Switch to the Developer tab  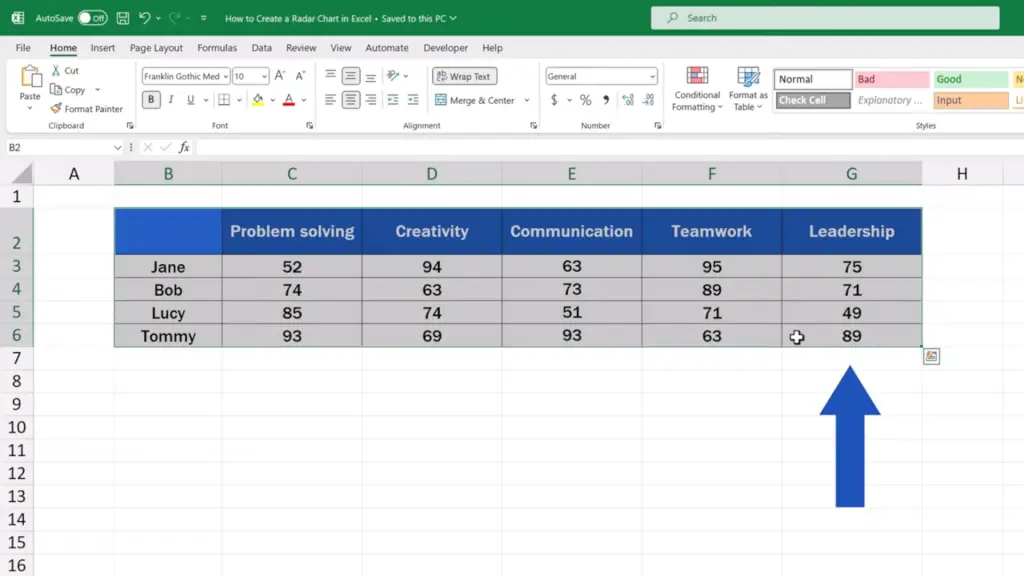pos(445,48)
